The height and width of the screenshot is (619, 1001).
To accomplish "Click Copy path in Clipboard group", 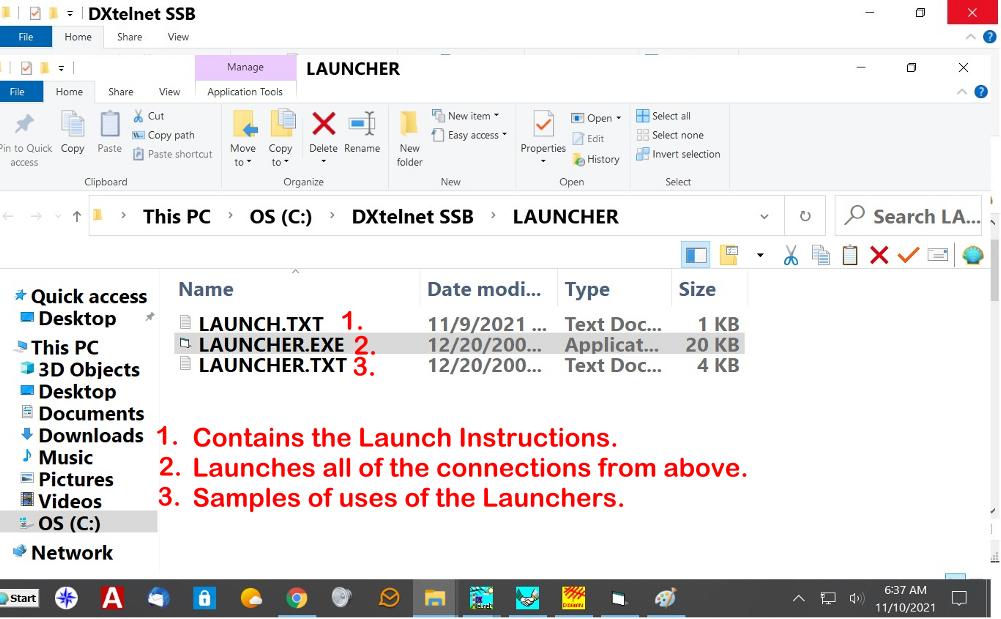I will click(163, 135).
